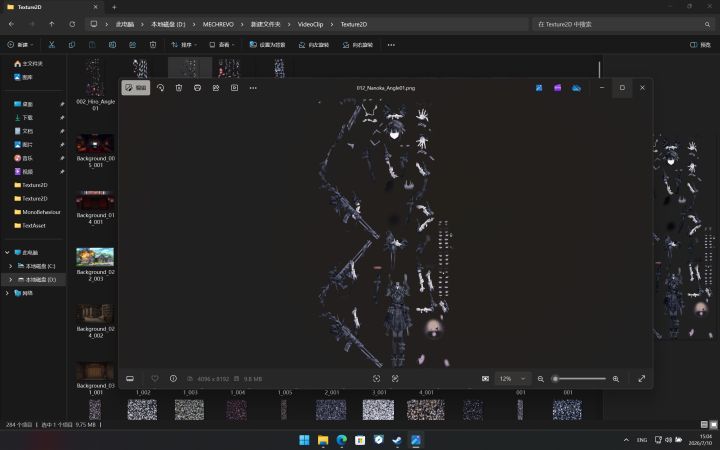Click Rotate left in Explorer toolbar
This screenshot has width=720, height=450.
(x=314, y=45)
